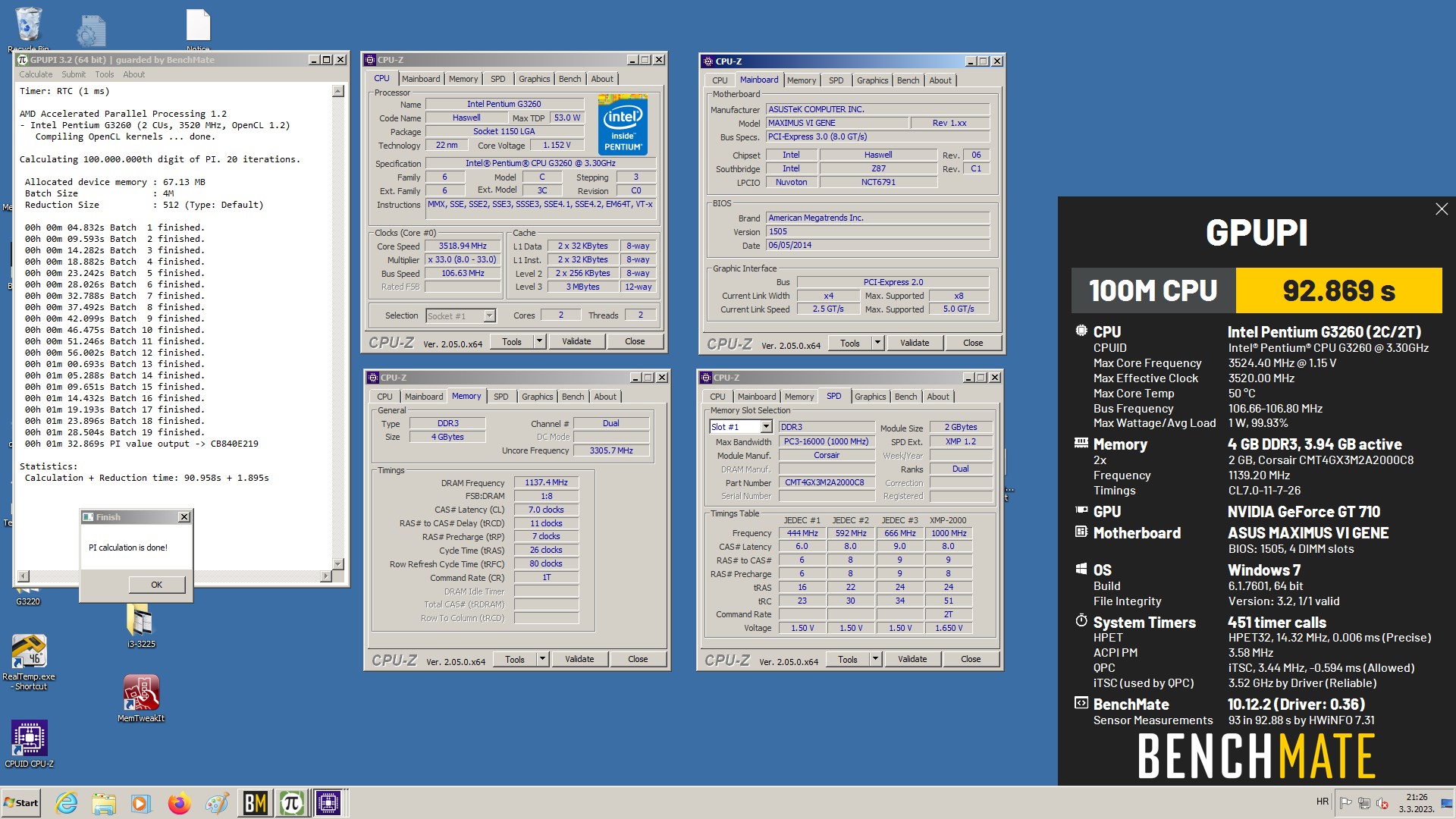This screenshot has width=1456, height=819.
Task: Expand the Socket #1 selection dropdown
Action: 489,315
